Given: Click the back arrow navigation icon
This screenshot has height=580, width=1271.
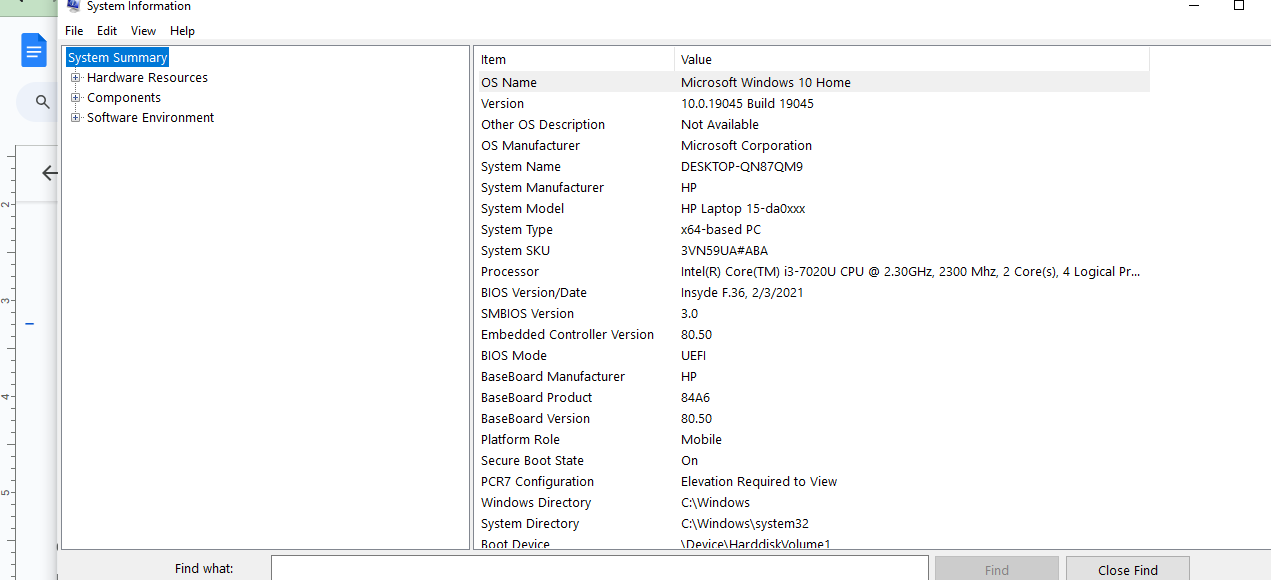Looking at the screenshot, I should 48,173.
